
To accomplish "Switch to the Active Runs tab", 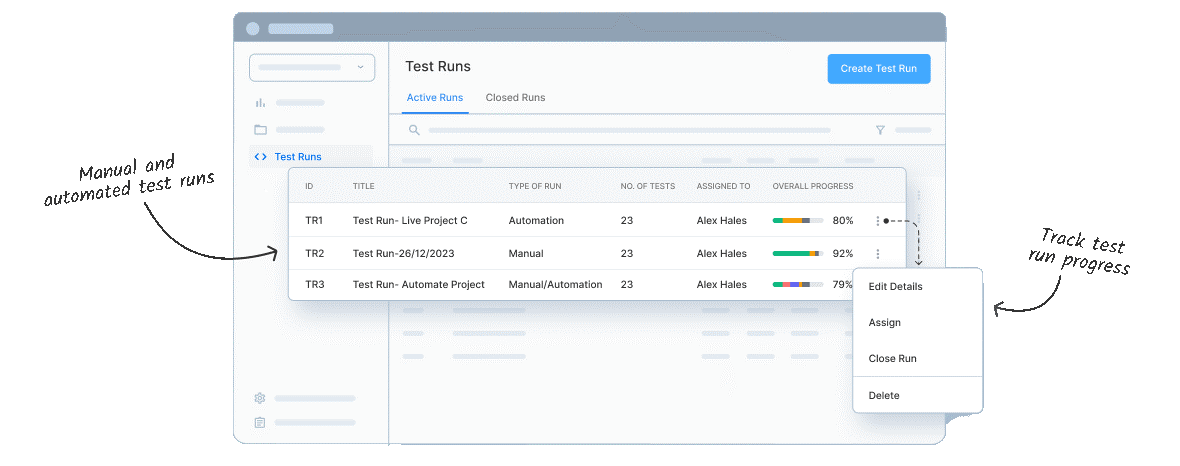I will [x=435, y=98].
